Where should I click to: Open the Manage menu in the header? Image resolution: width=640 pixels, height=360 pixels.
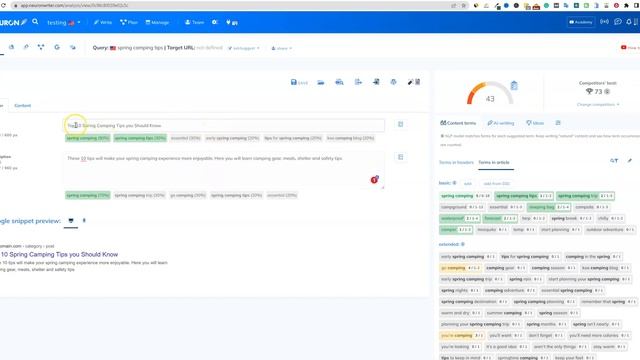[x=157, y=22]
